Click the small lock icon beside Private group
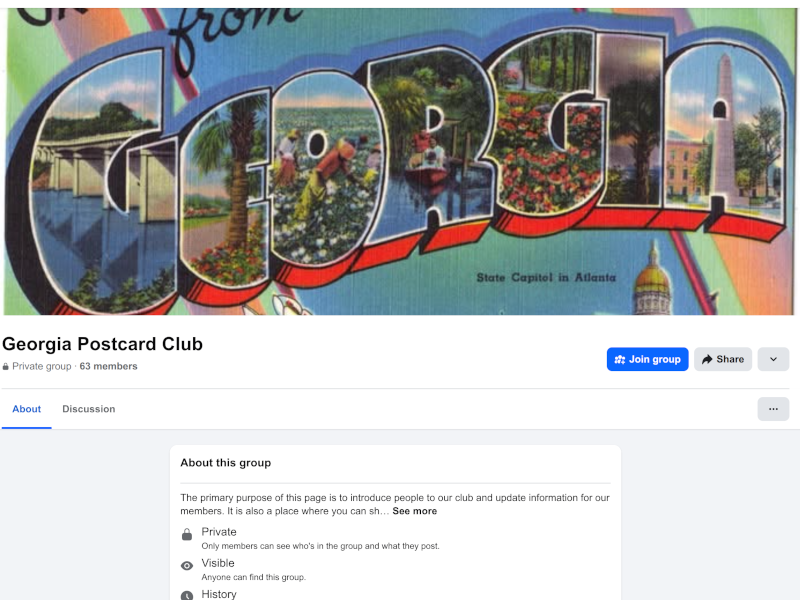 coord(6,366)
